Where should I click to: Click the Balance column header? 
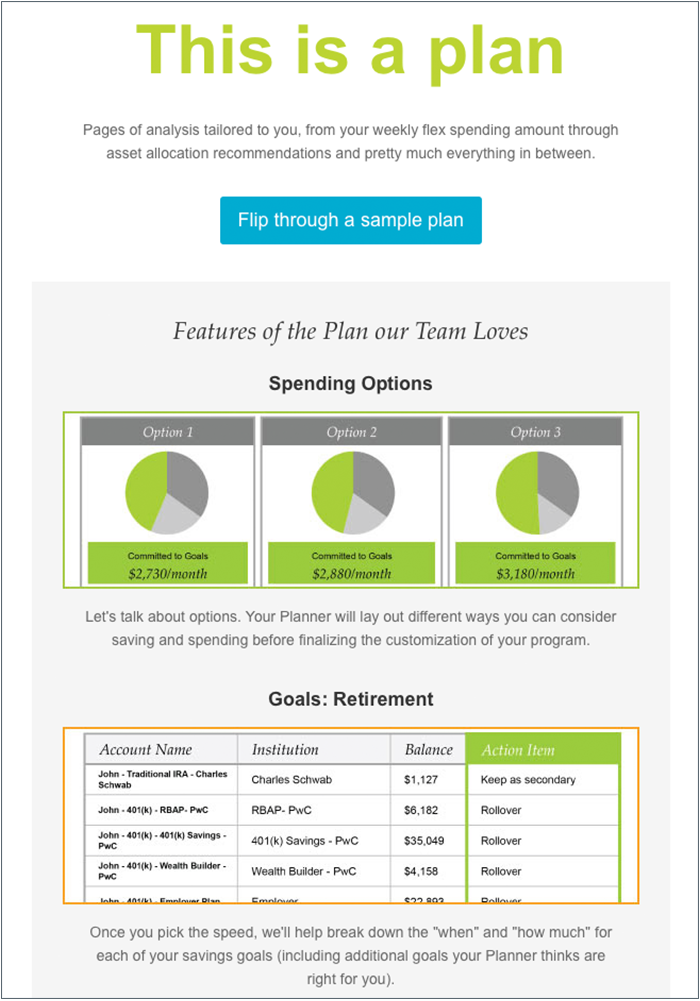click(428, 749)
